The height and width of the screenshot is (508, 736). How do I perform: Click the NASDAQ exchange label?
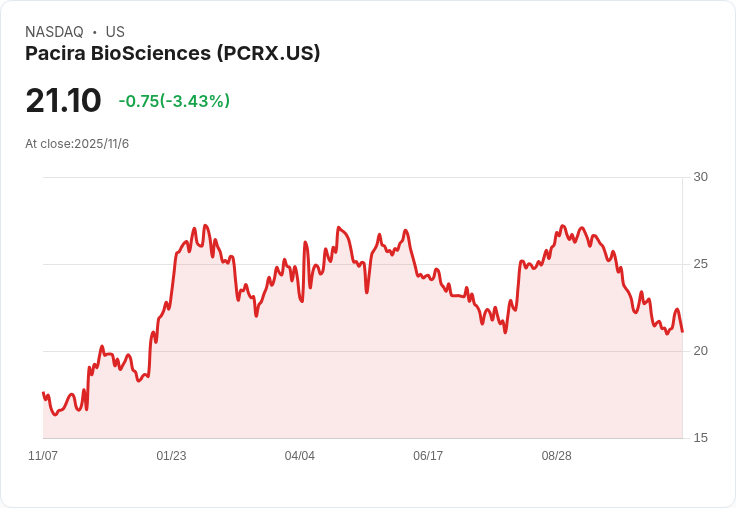coord(54,32)
